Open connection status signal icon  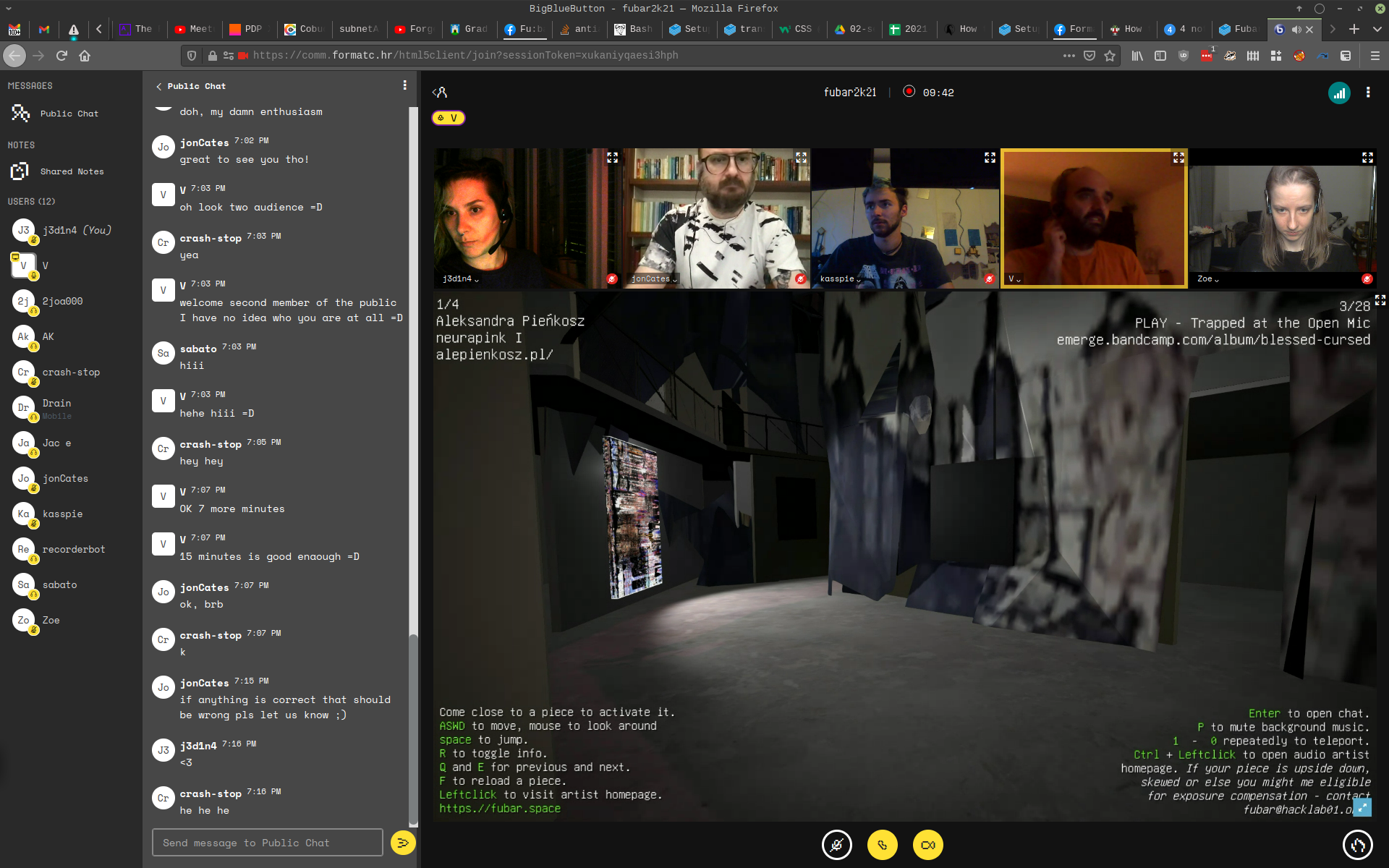(1339, 93)
